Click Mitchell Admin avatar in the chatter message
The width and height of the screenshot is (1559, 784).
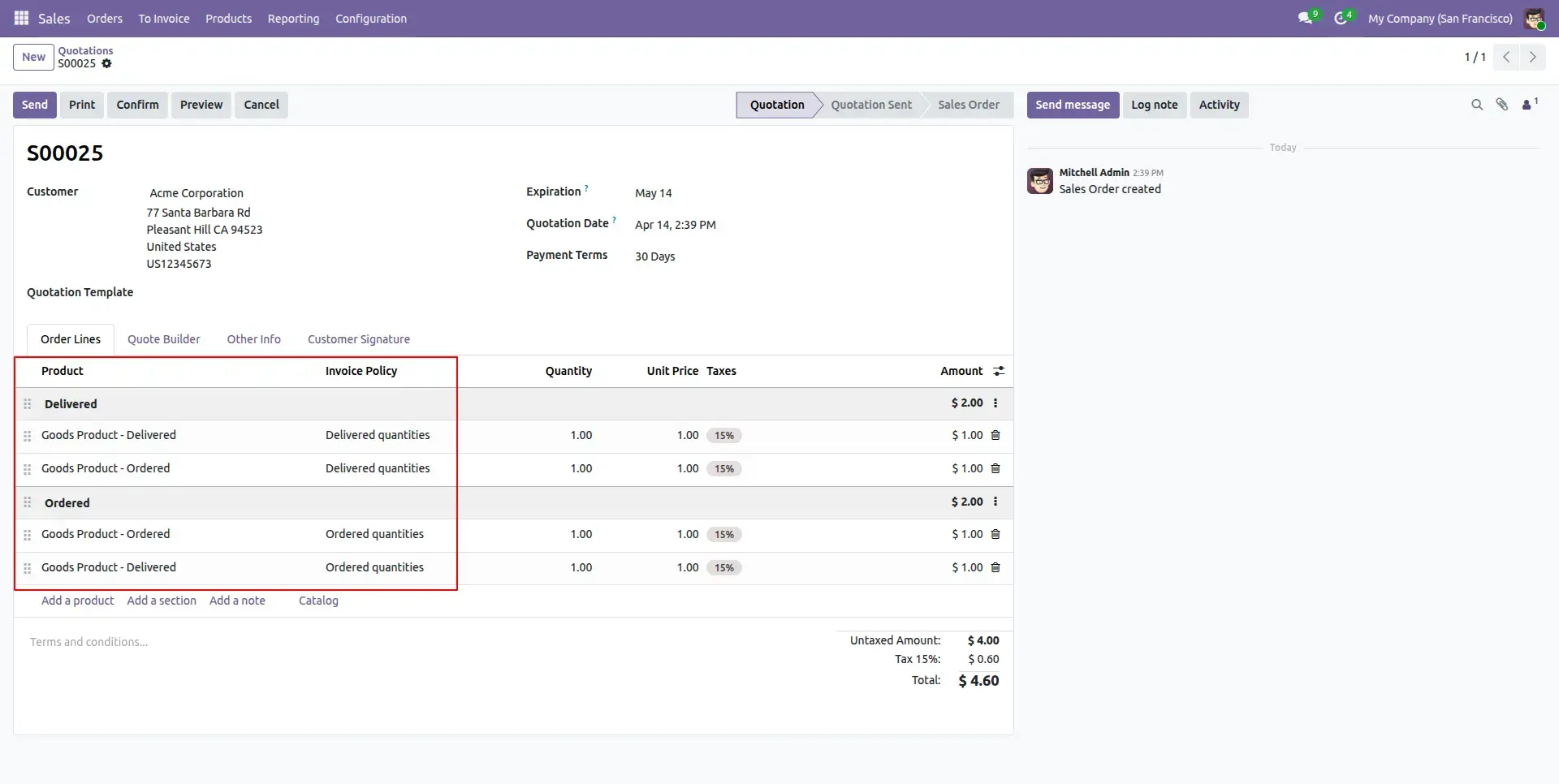[1040, 181]
